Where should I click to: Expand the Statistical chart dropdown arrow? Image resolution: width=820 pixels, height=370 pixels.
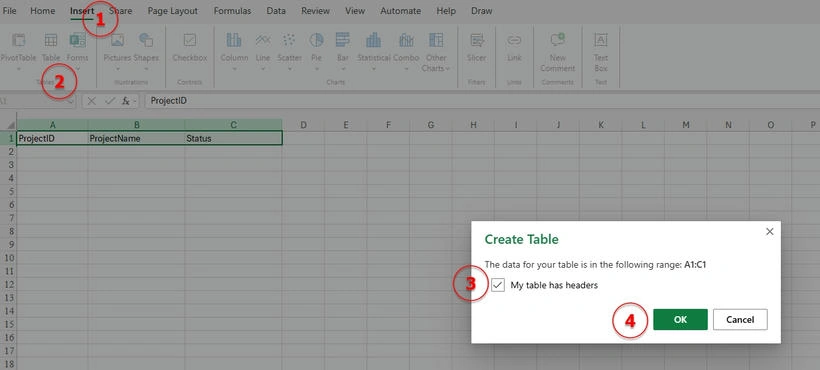pos(373,68)
